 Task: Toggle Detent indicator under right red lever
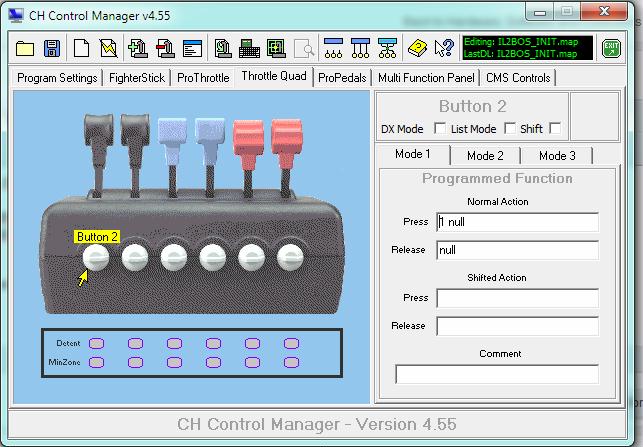click(291, 343)
